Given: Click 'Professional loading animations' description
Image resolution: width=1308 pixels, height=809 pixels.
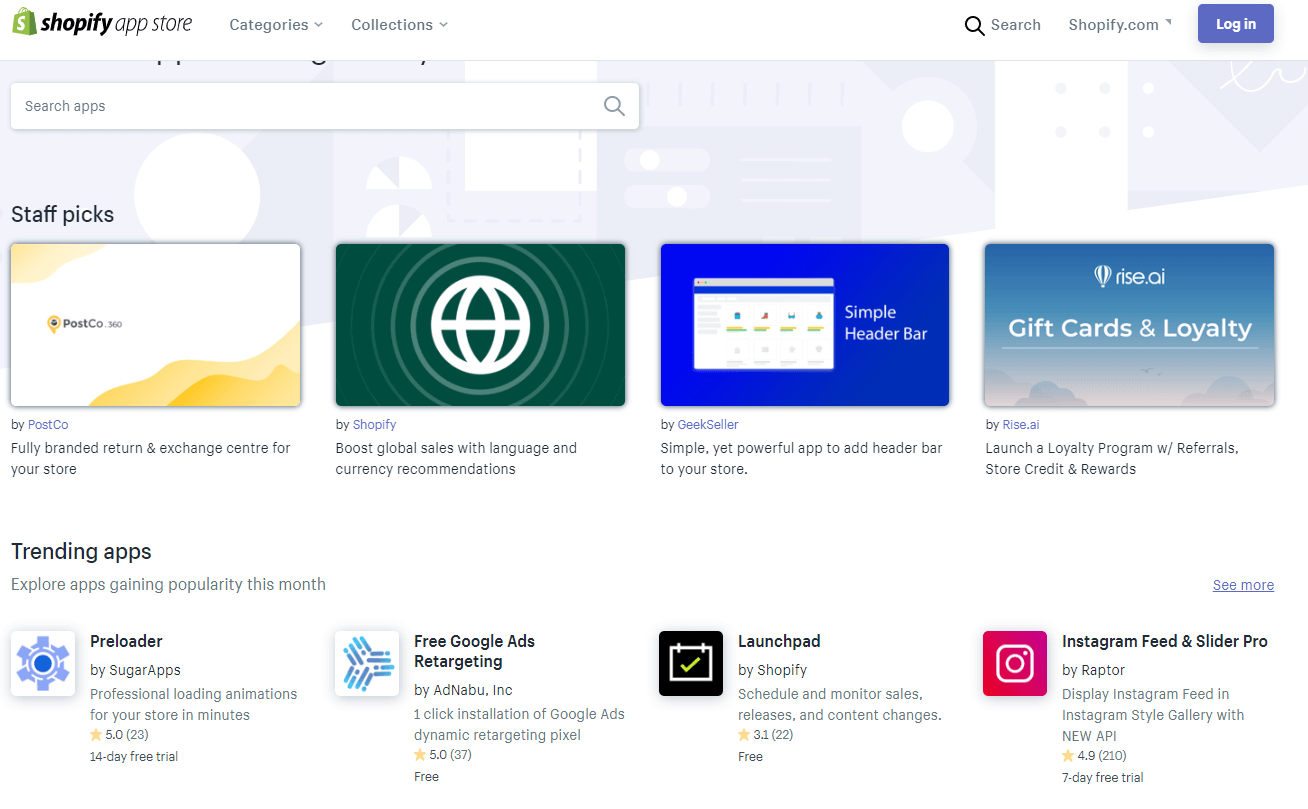Looking at the screenshot, I should pos(194,704).
